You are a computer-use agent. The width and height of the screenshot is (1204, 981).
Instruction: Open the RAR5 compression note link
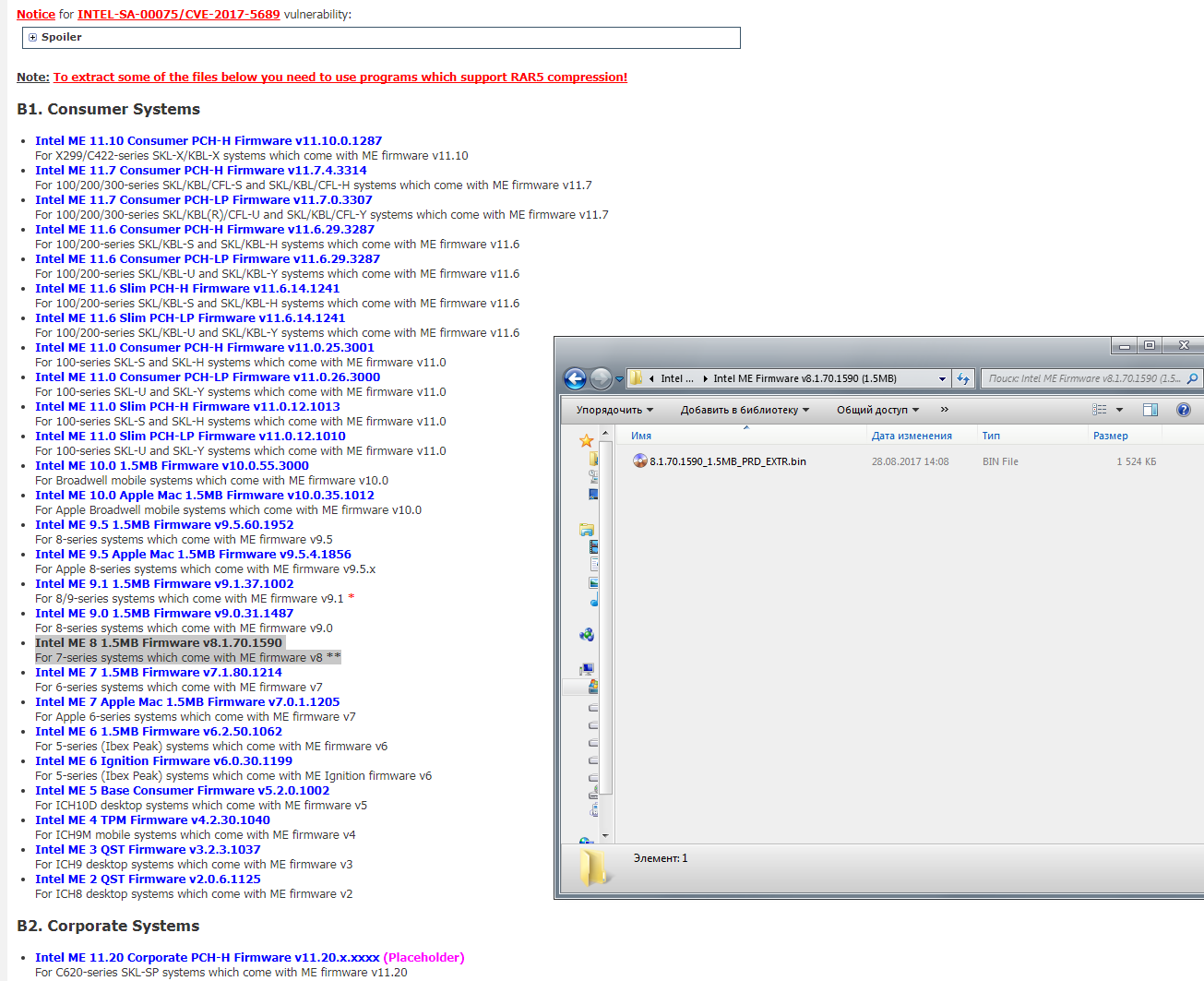coord(340,77)
